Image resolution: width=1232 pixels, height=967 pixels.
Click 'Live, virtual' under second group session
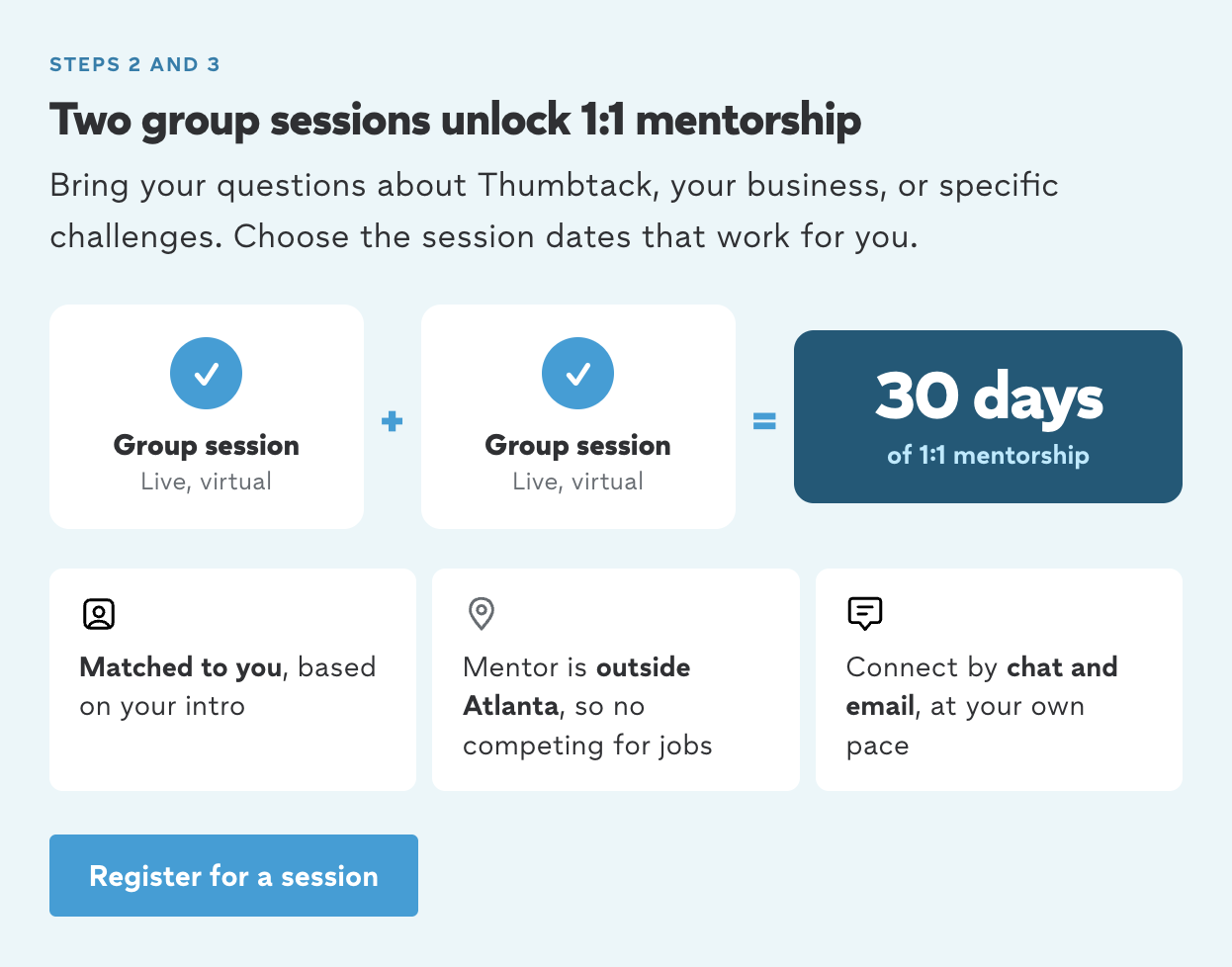coord(577,482)
